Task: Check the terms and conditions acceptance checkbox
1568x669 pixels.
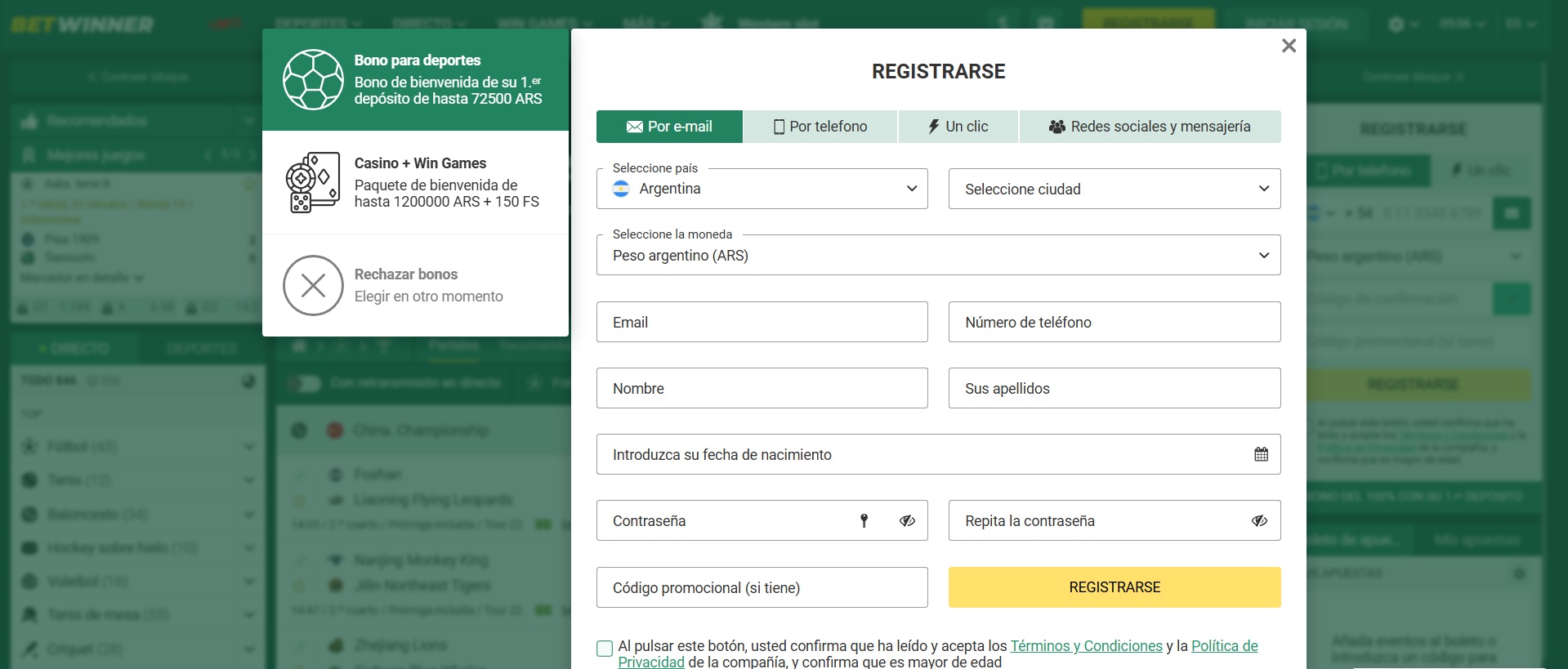Action: (x=605, y=649)
